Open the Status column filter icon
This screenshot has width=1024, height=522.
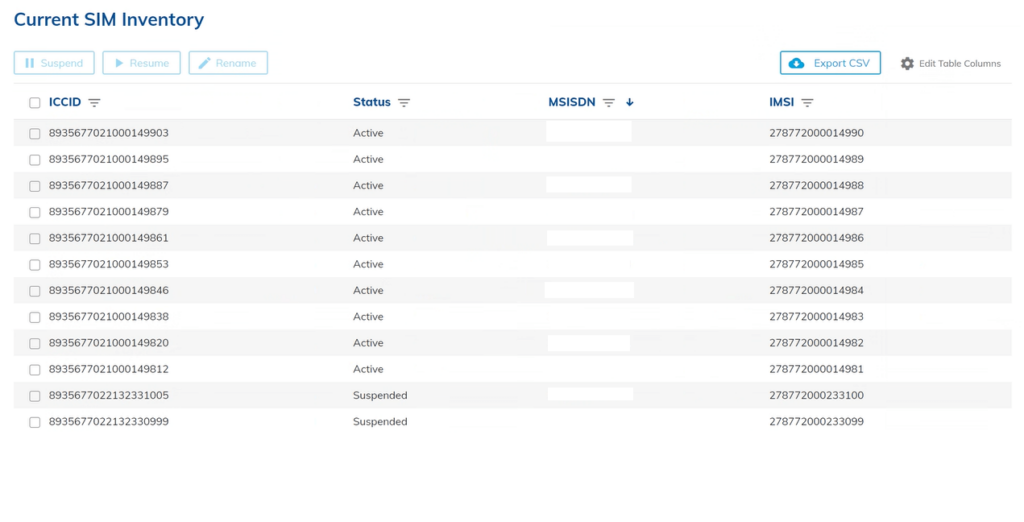(x=404, y=103)
